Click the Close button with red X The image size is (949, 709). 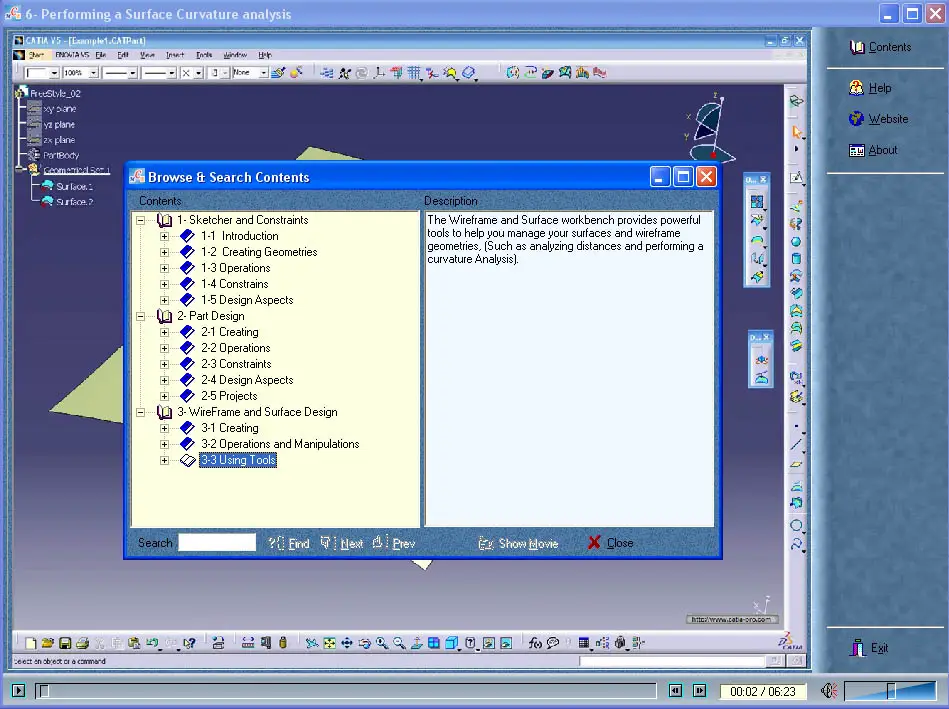(x=611, y=543)
